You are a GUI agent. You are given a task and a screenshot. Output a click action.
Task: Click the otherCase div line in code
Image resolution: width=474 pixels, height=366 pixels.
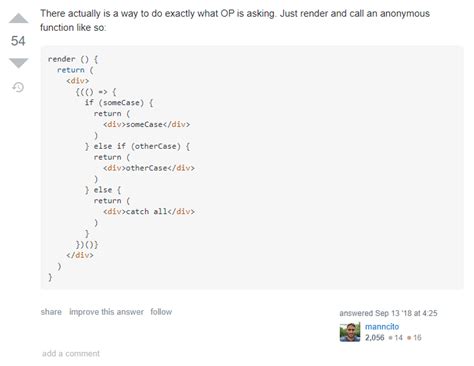click(x=149, y=168)
